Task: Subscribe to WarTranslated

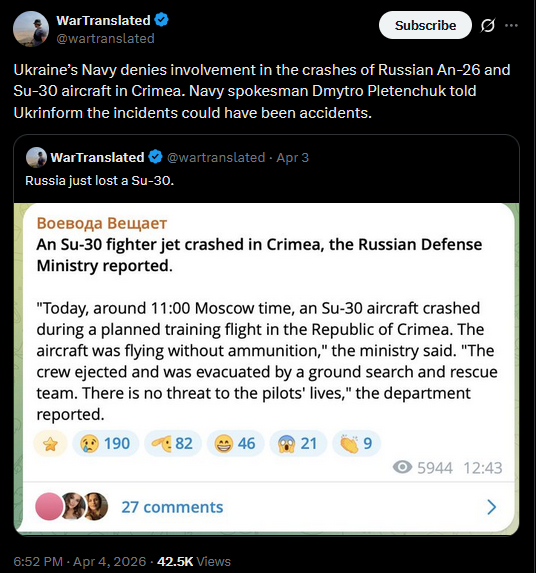Action: (425, 25)
